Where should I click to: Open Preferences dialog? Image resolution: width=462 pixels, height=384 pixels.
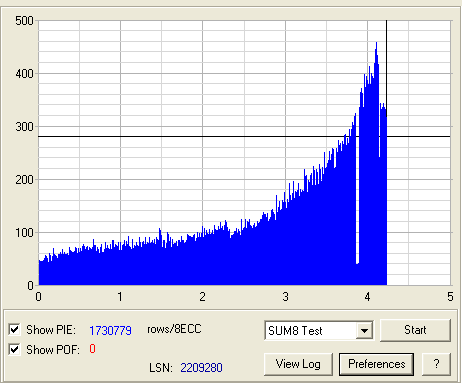(x=377, y=364)
